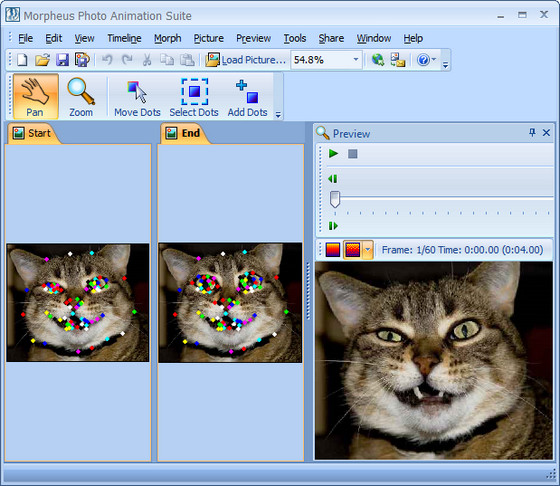Open the Timeline menu

click(x=124, y=38)
